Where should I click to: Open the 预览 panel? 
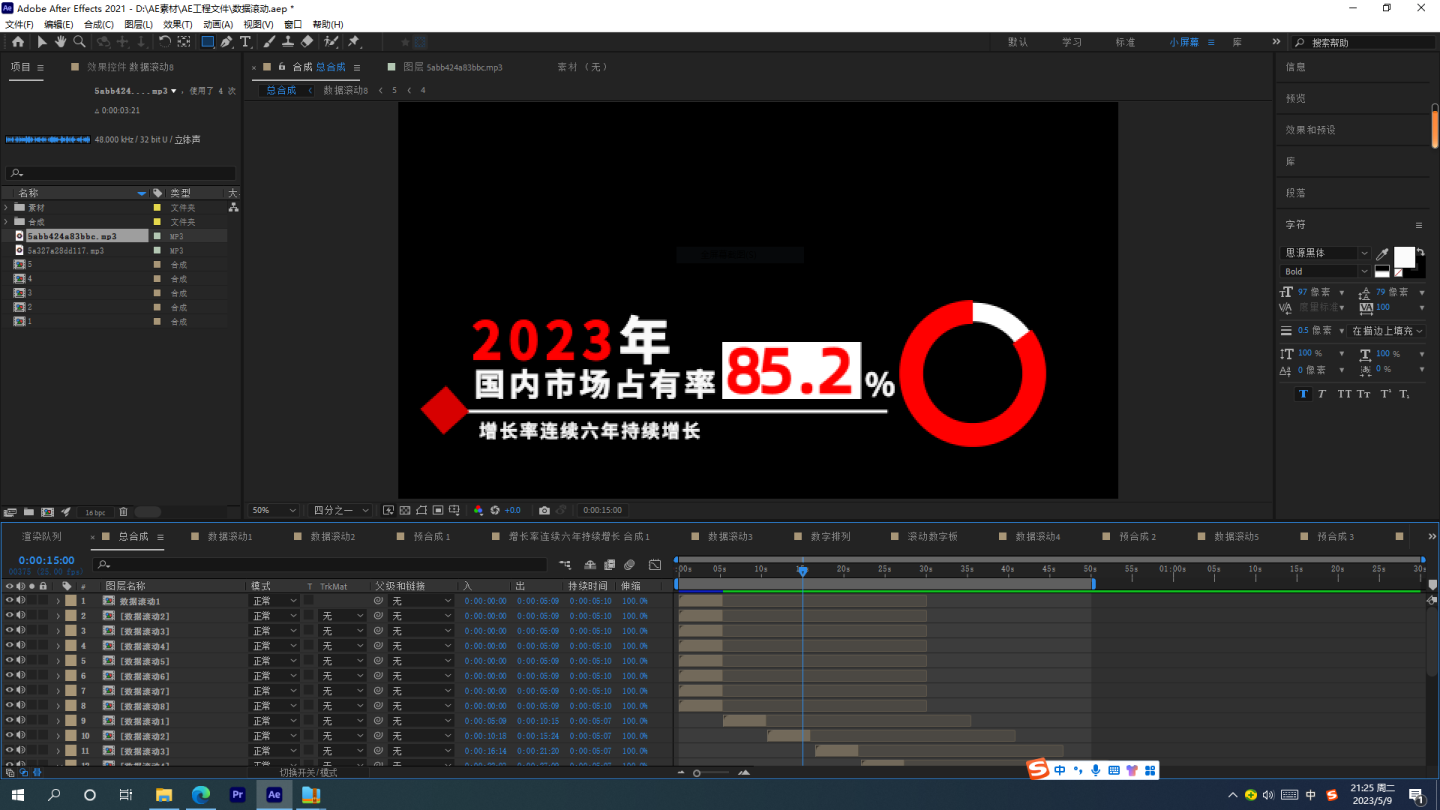pos(1296,98)
